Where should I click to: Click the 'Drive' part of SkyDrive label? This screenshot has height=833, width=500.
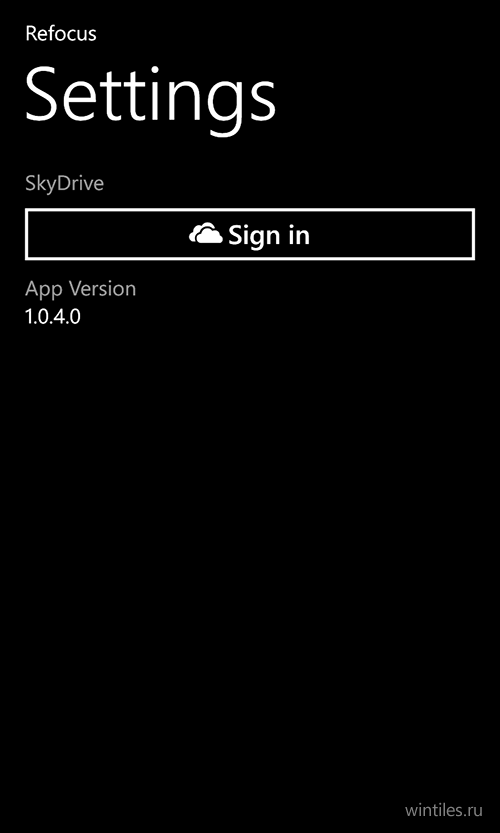click(x=81, y=184)
